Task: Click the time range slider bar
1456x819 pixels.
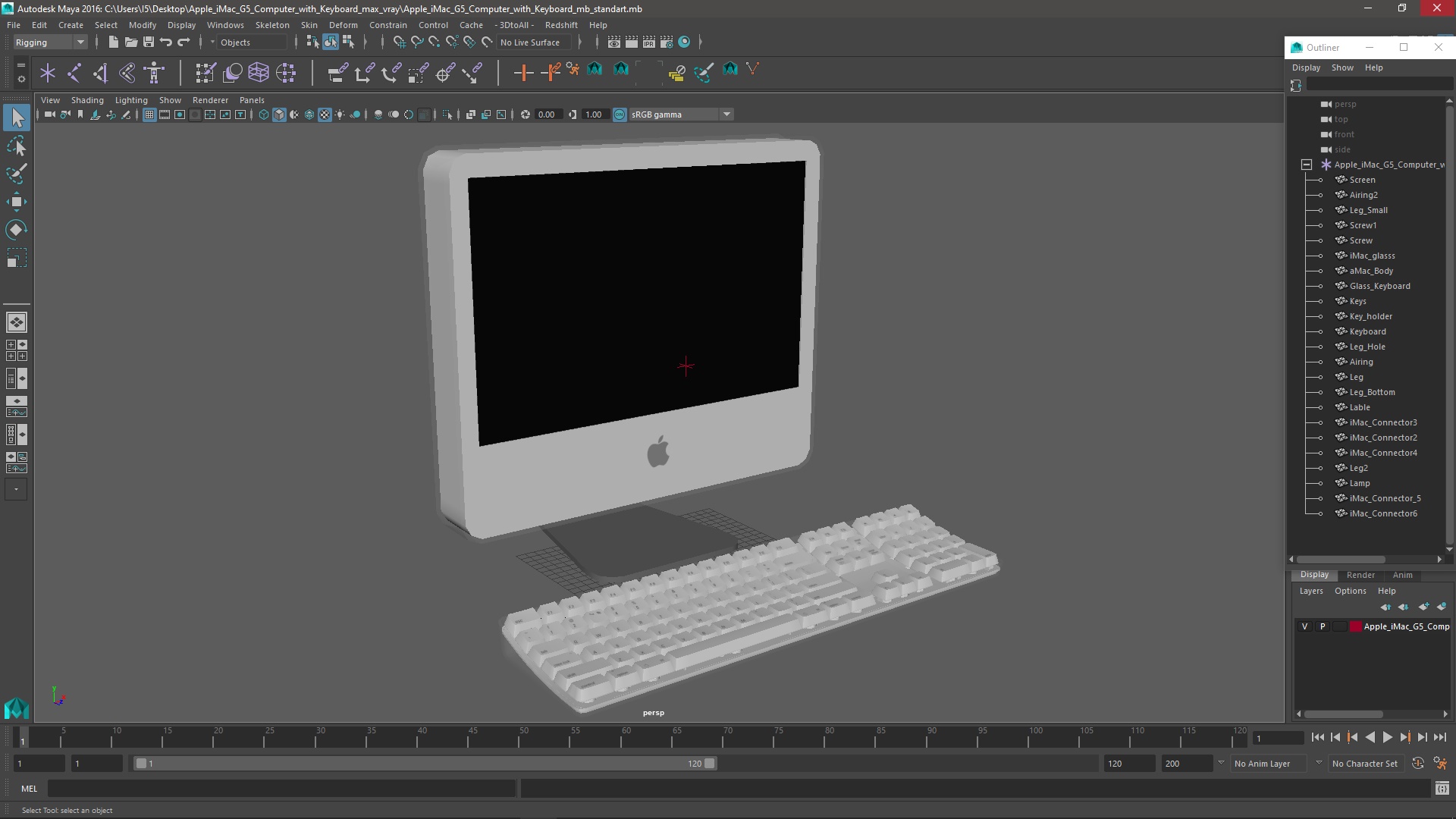Action: coord(425,764)
